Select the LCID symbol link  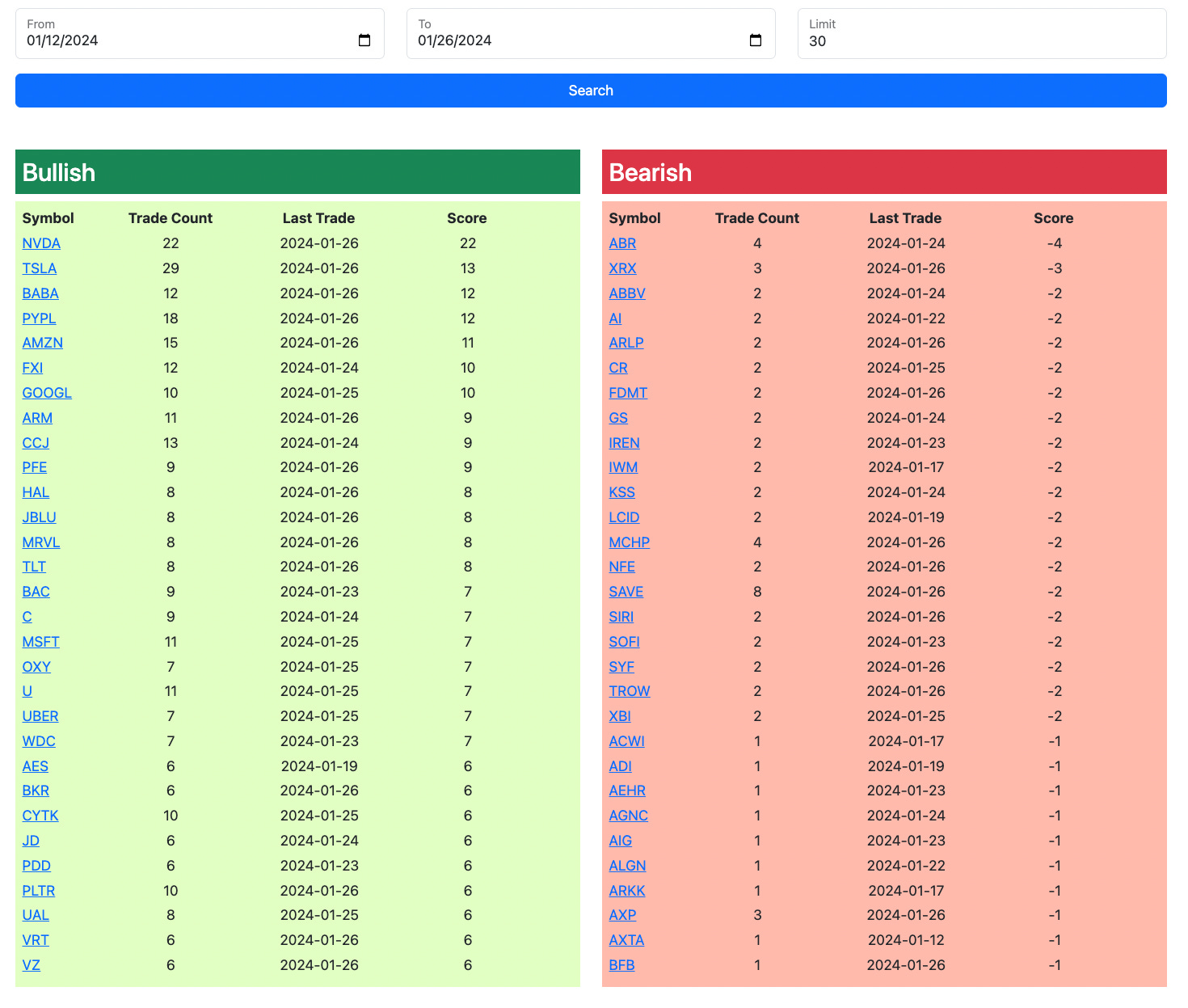pos(624,517)
